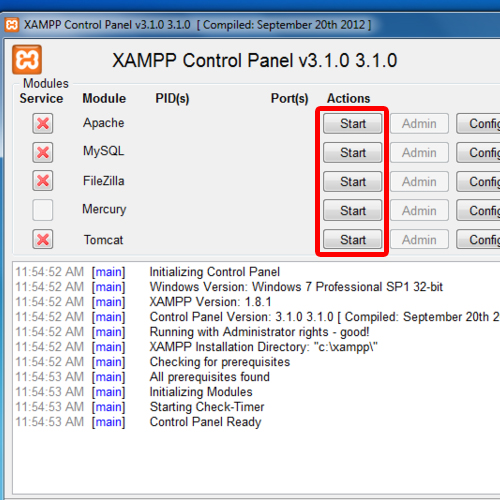Viewport: 500px width, 500px height.
Task: Start the Tomcat module
Action: tap(353, 240)
